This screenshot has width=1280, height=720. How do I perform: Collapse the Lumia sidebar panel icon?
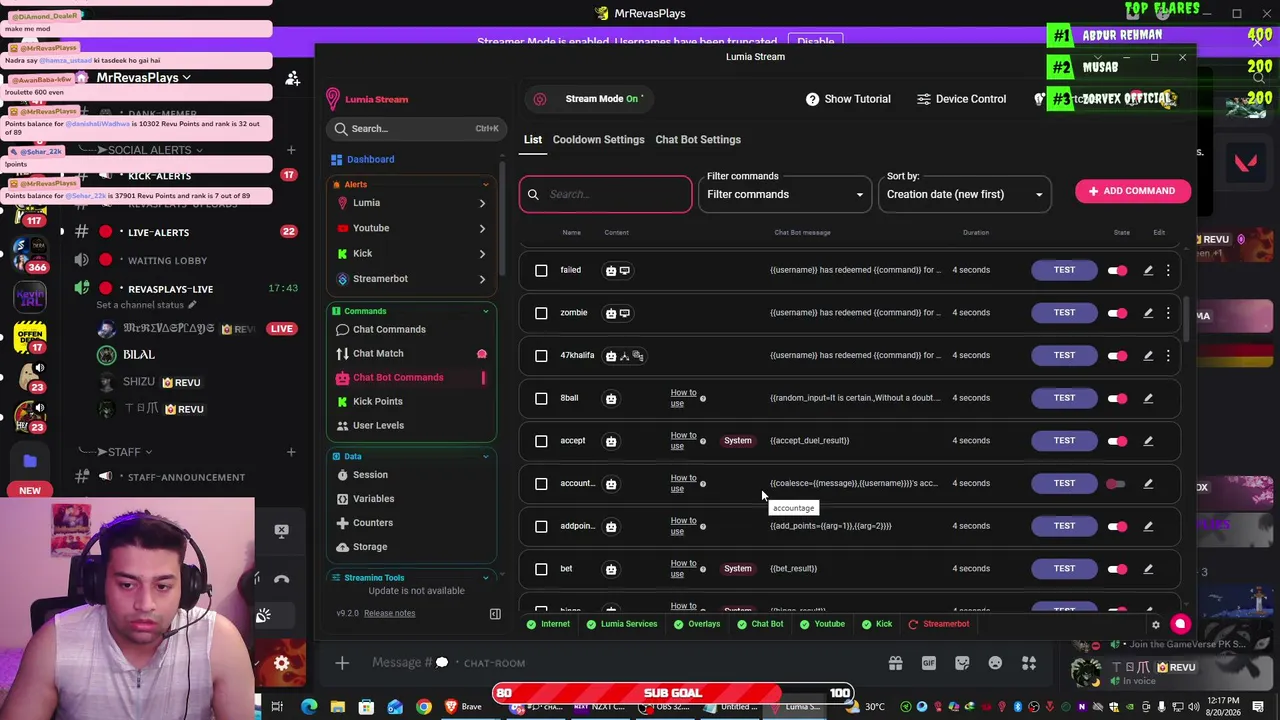(495, 613)
